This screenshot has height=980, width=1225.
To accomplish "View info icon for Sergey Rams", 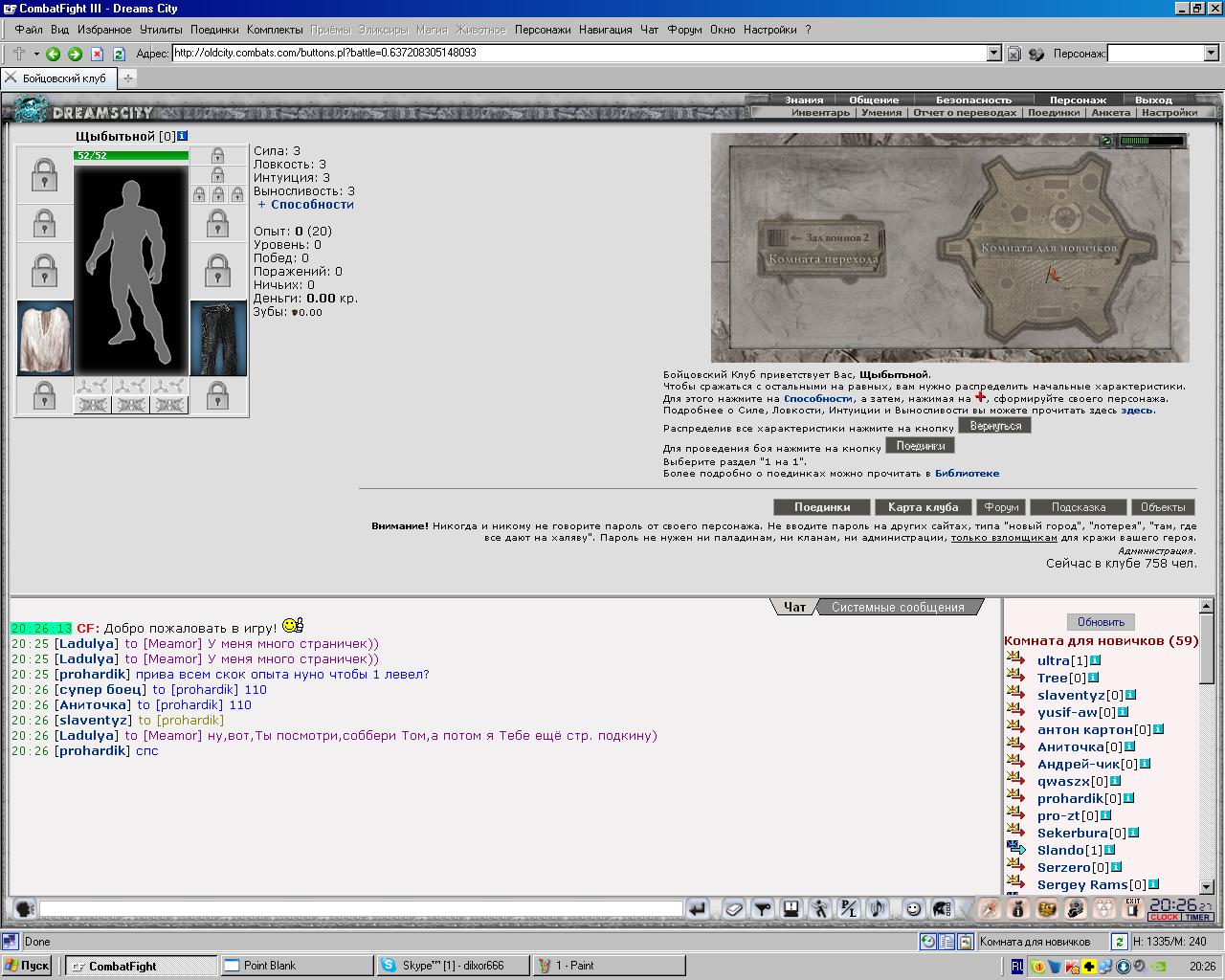I will tap(1153, 884).
